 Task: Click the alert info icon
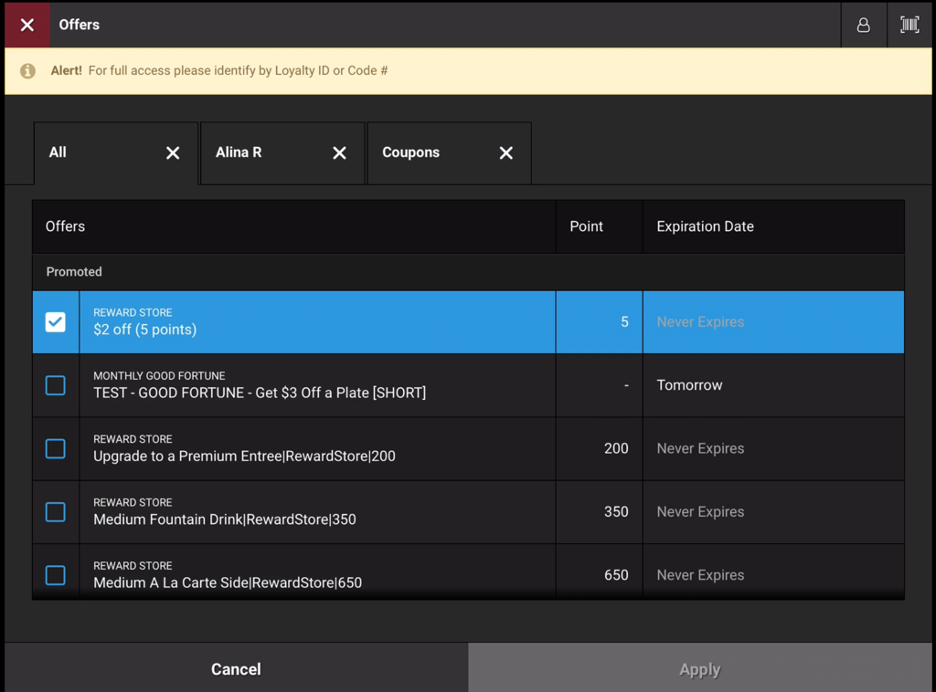26,72
